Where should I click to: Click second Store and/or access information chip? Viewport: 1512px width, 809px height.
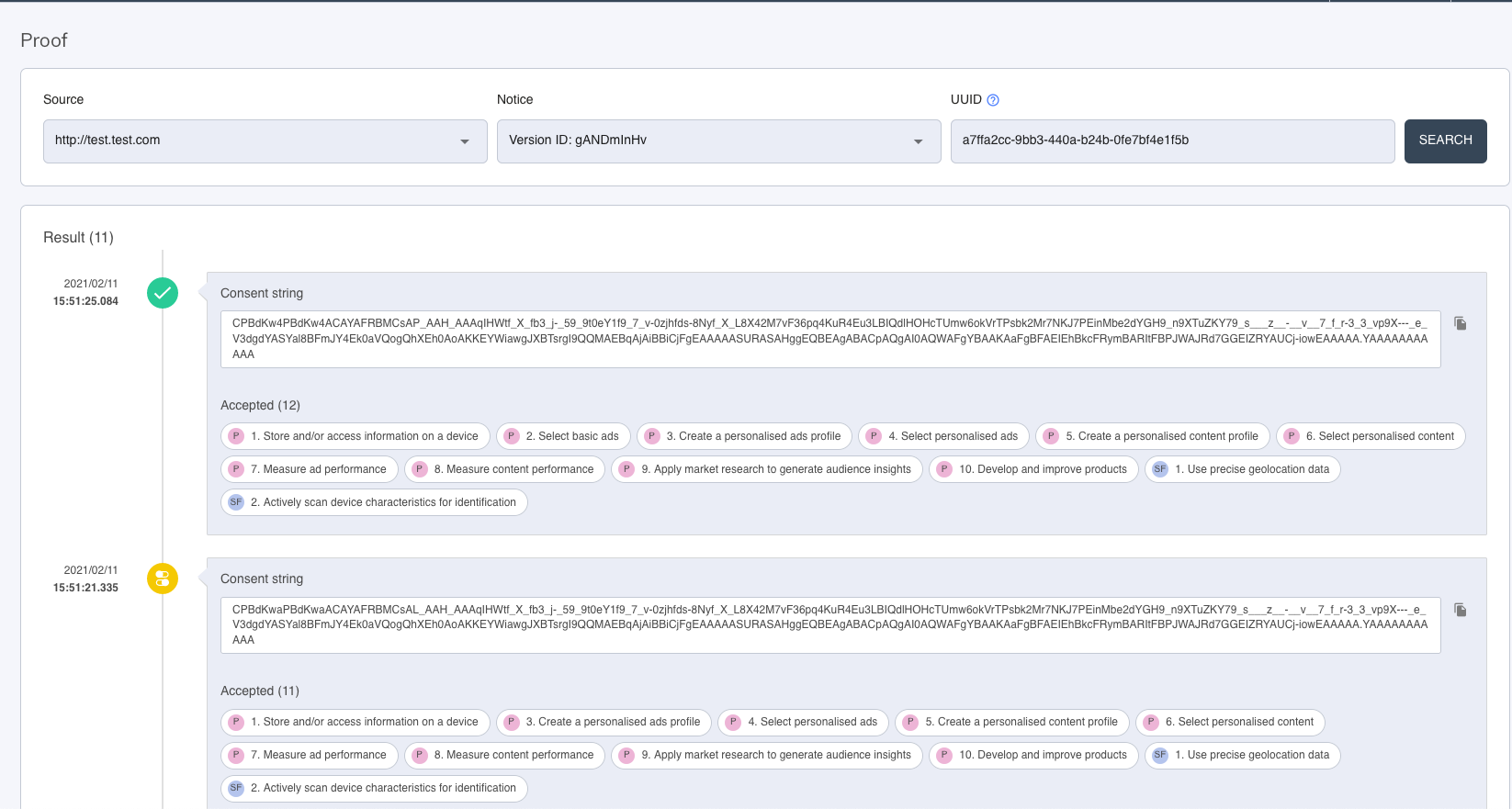click(x=355, y=722)
